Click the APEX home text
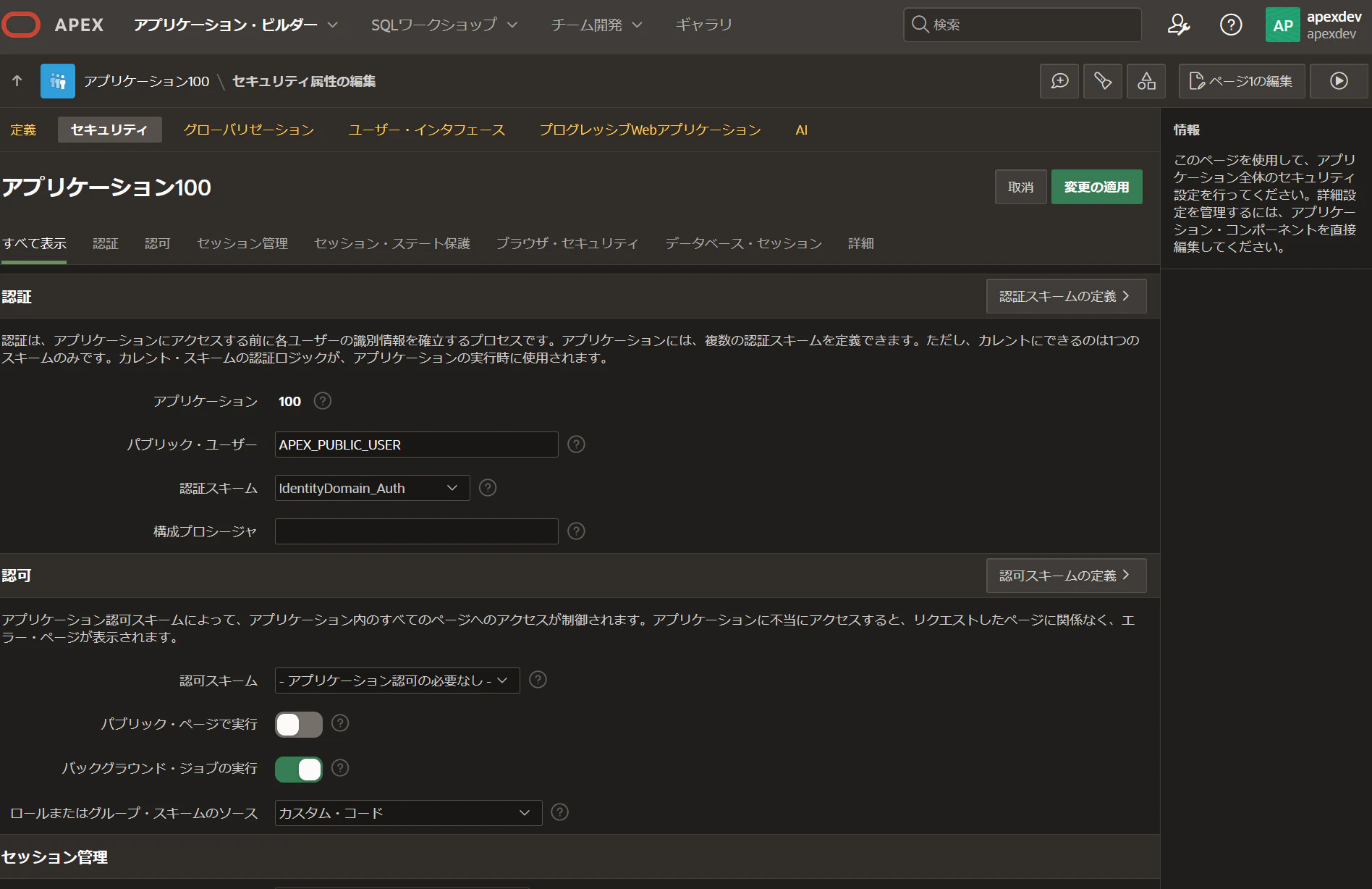Screen dimensions: 1372x889 click(x=79, y=25)
